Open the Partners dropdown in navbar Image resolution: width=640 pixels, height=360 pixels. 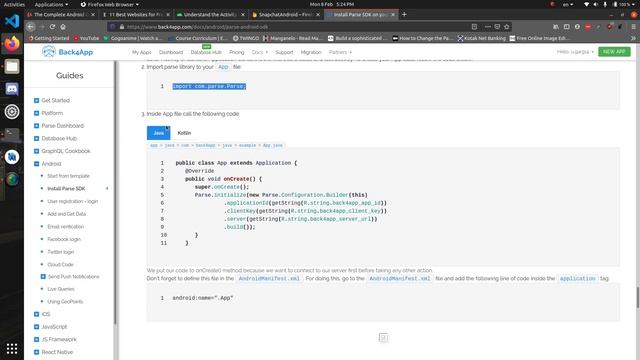point(340,52)
